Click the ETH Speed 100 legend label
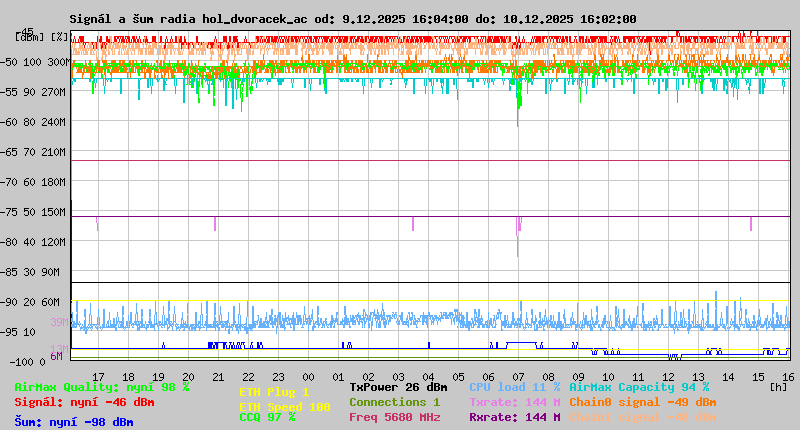 pos(284,407)
